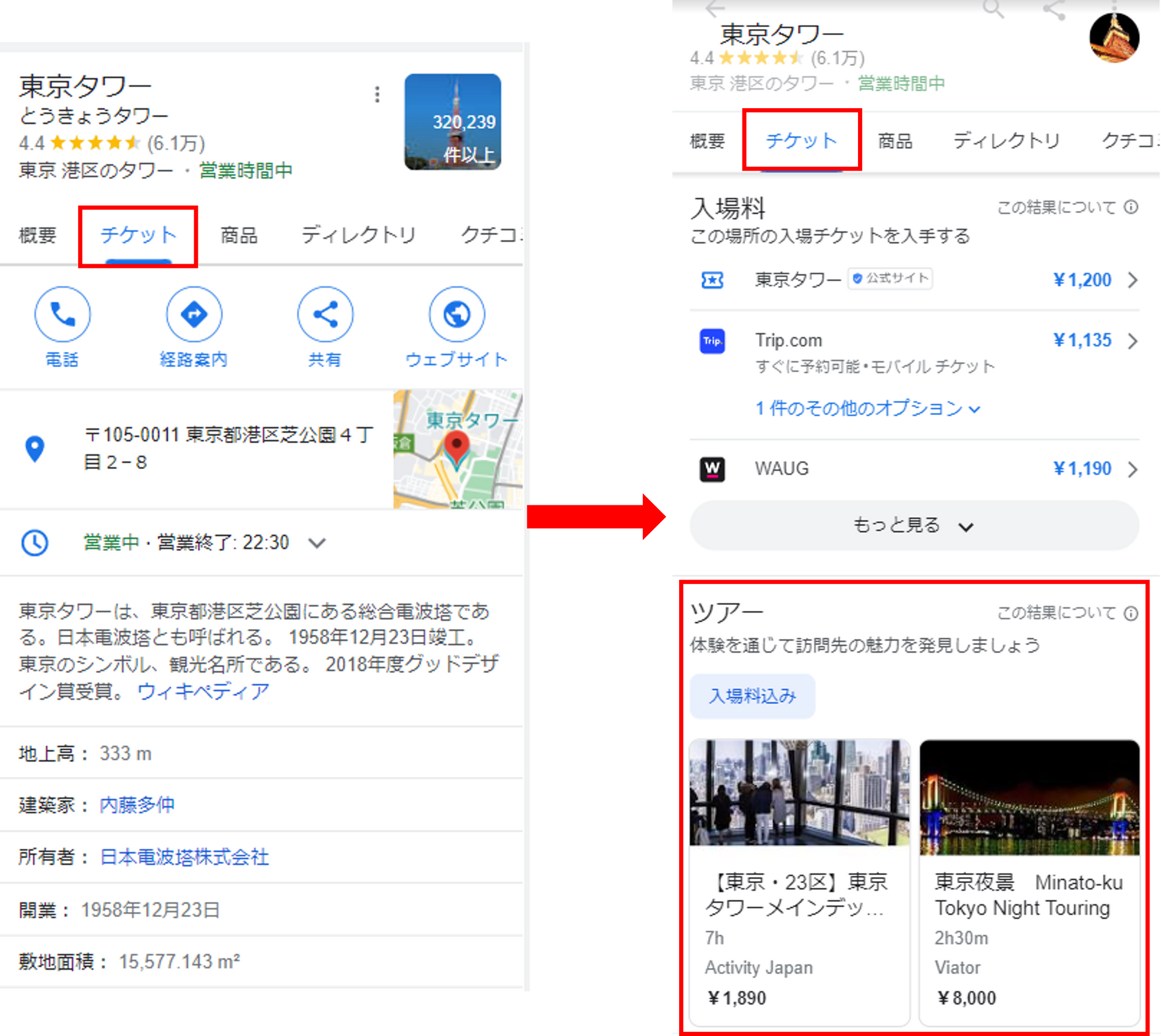Expand 1件のその他のオプション dropdown
This screenshot has height=1036, width=1161.
(867, 409)
